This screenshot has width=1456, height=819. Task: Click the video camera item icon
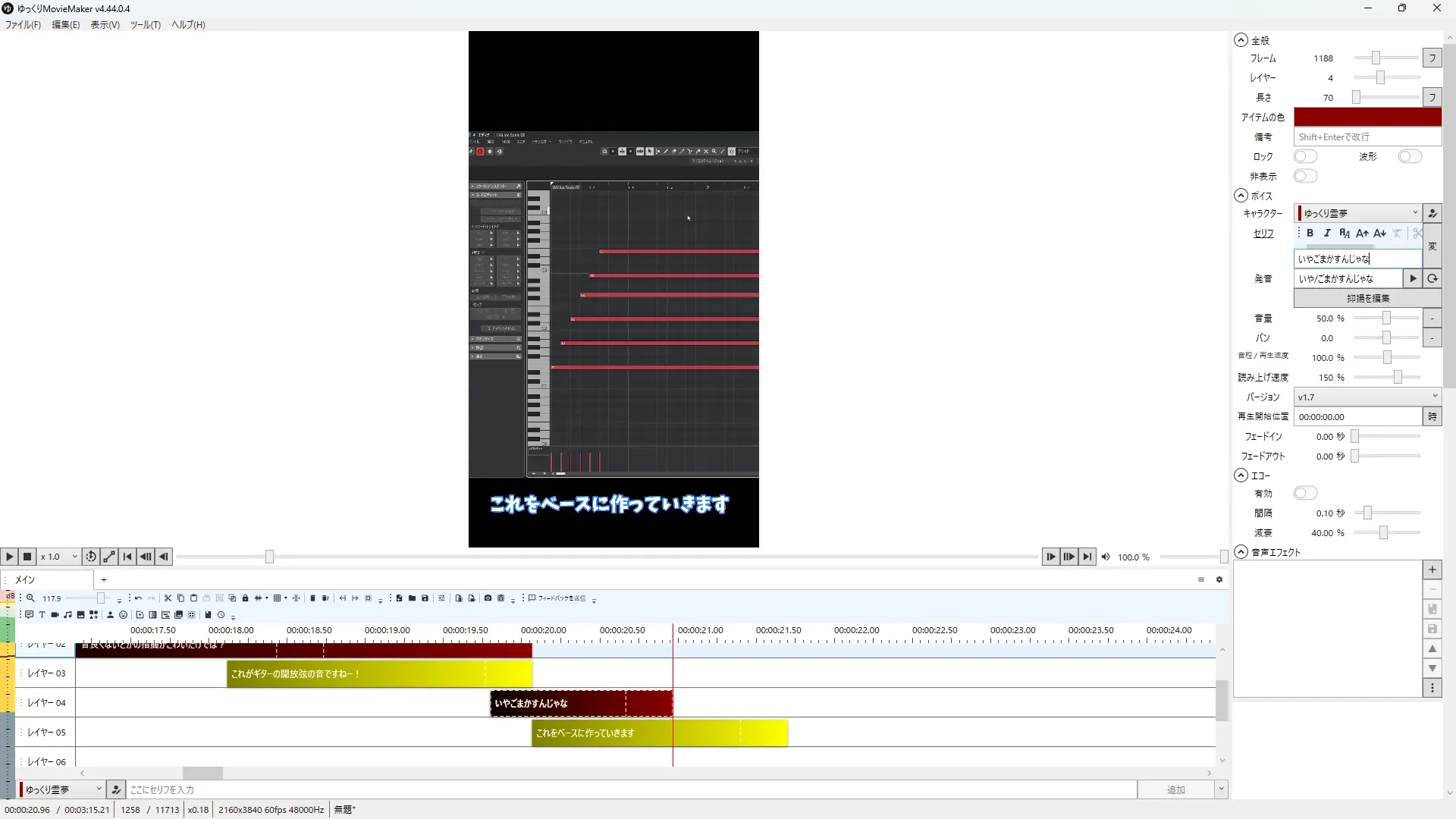55,615
